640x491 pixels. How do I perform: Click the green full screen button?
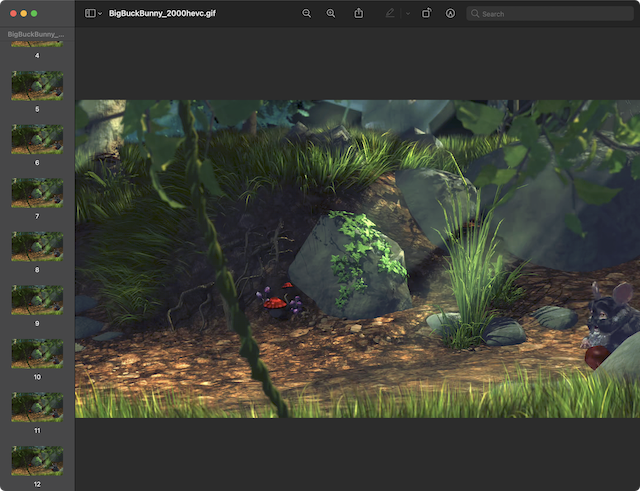(x=34, y=13)
